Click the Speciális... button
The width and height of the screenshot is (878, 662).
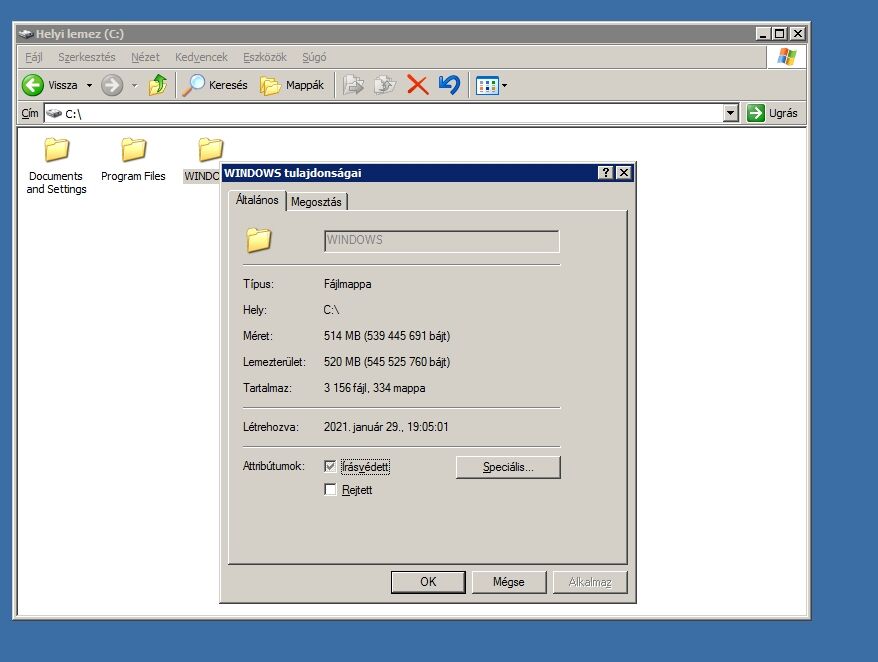click(508, 467)
